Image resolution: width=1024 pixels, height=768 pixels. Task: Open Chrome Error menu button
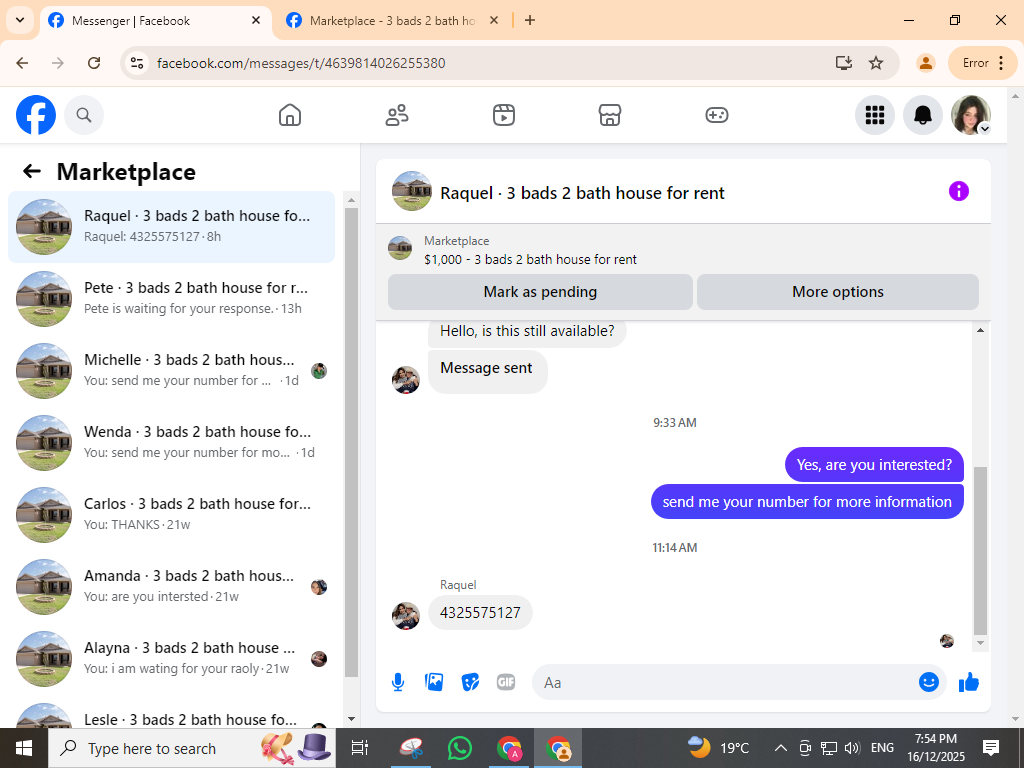(x=983, y=63)
